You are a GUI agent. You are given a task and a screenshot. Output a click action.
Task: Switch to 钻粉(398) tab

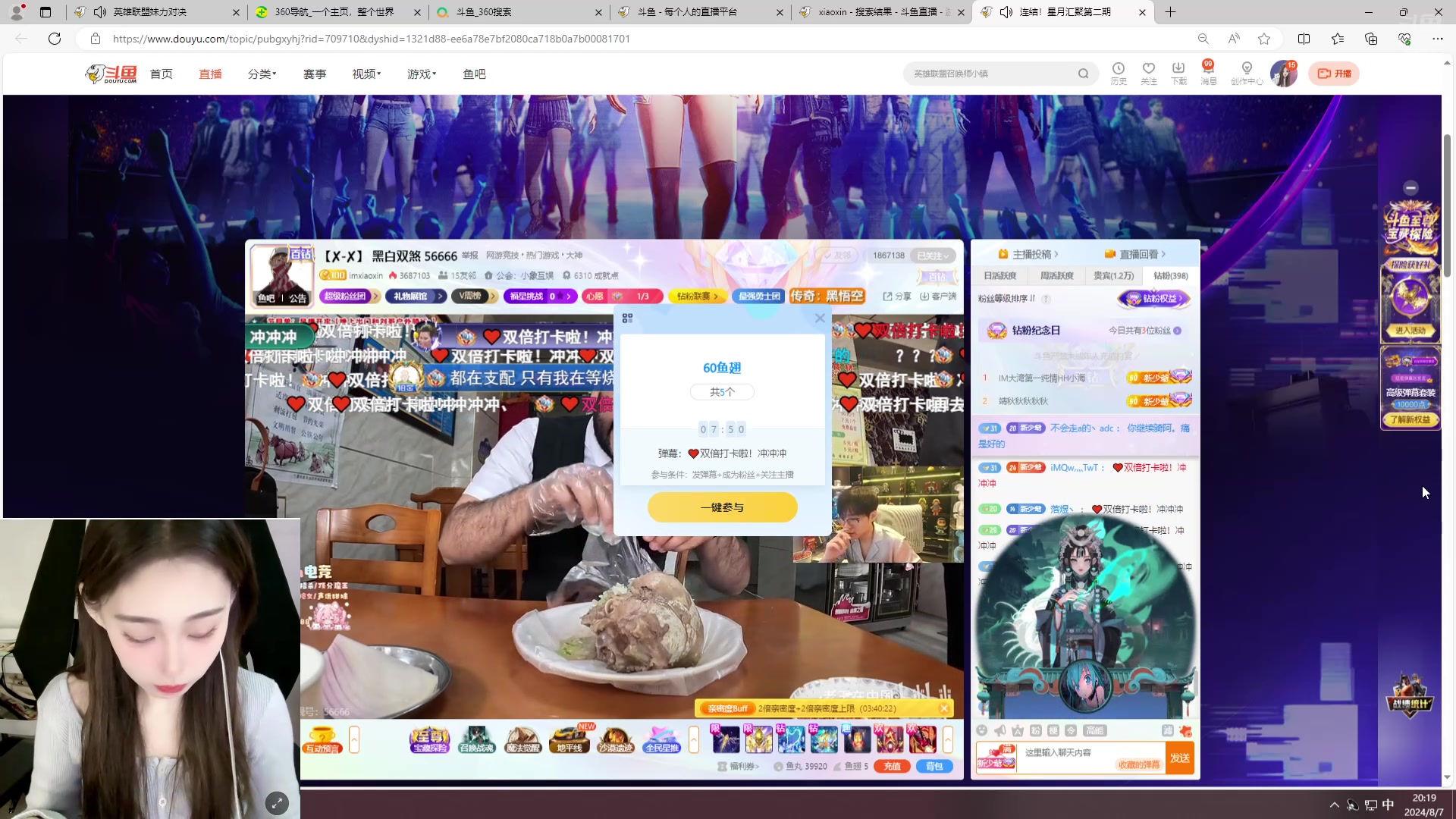(1171, 275)
